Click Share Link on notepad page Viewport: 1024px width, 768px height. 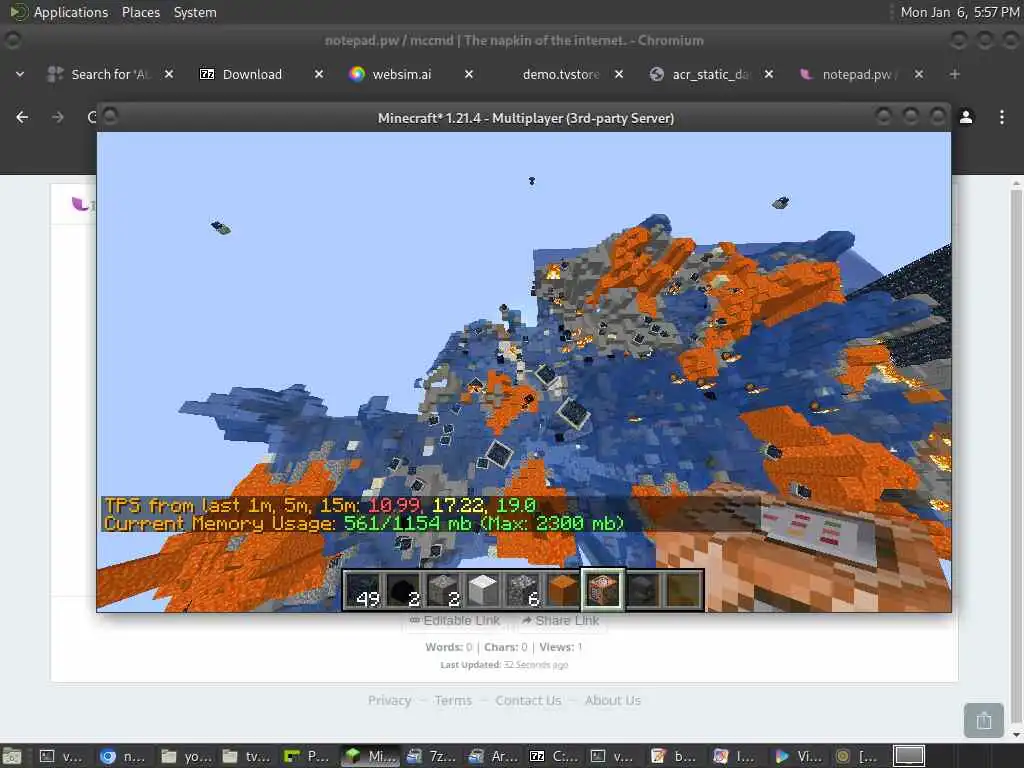[561, 620]
